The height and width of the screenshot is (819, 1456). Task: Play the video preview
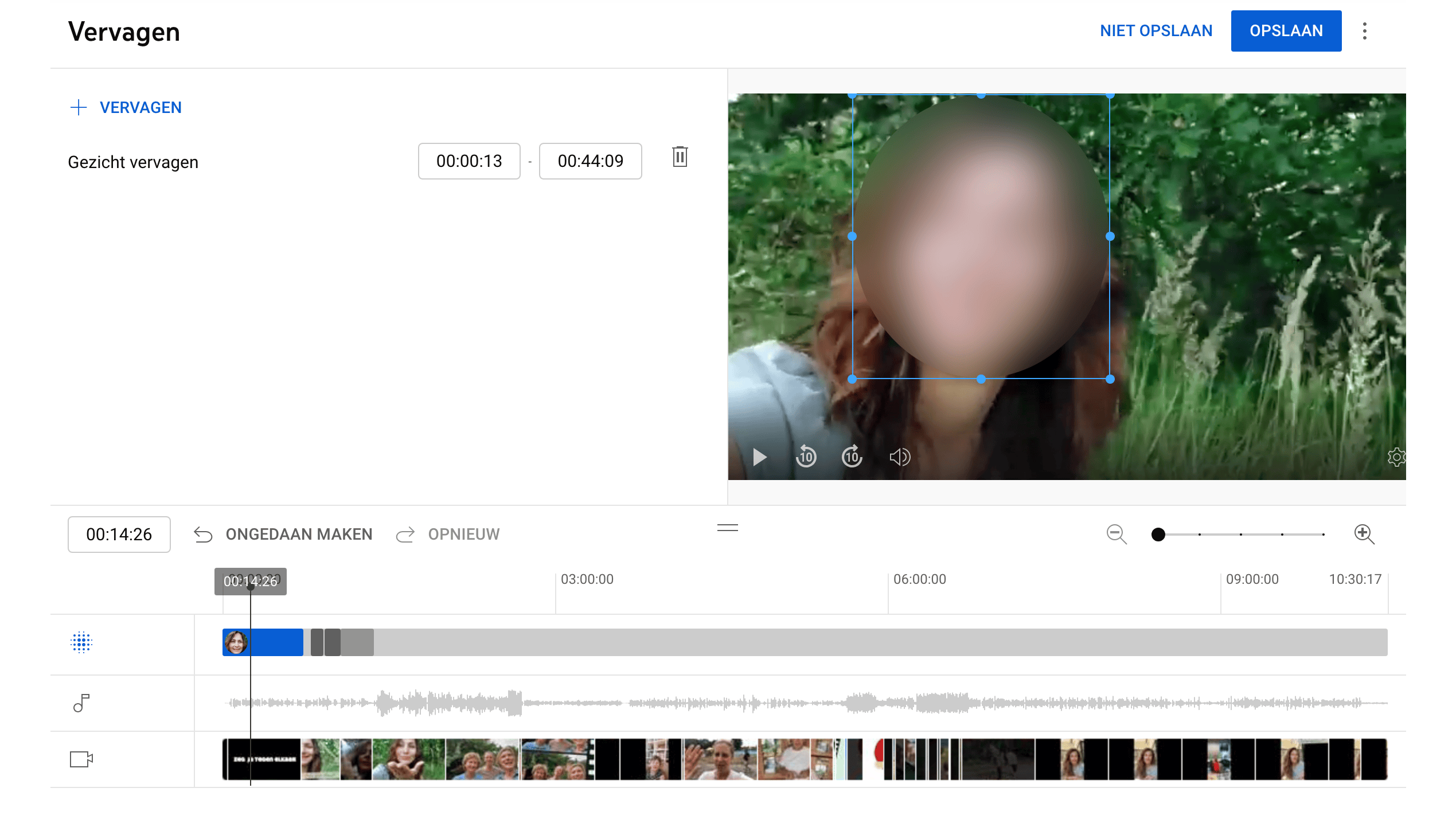(760, 457)
